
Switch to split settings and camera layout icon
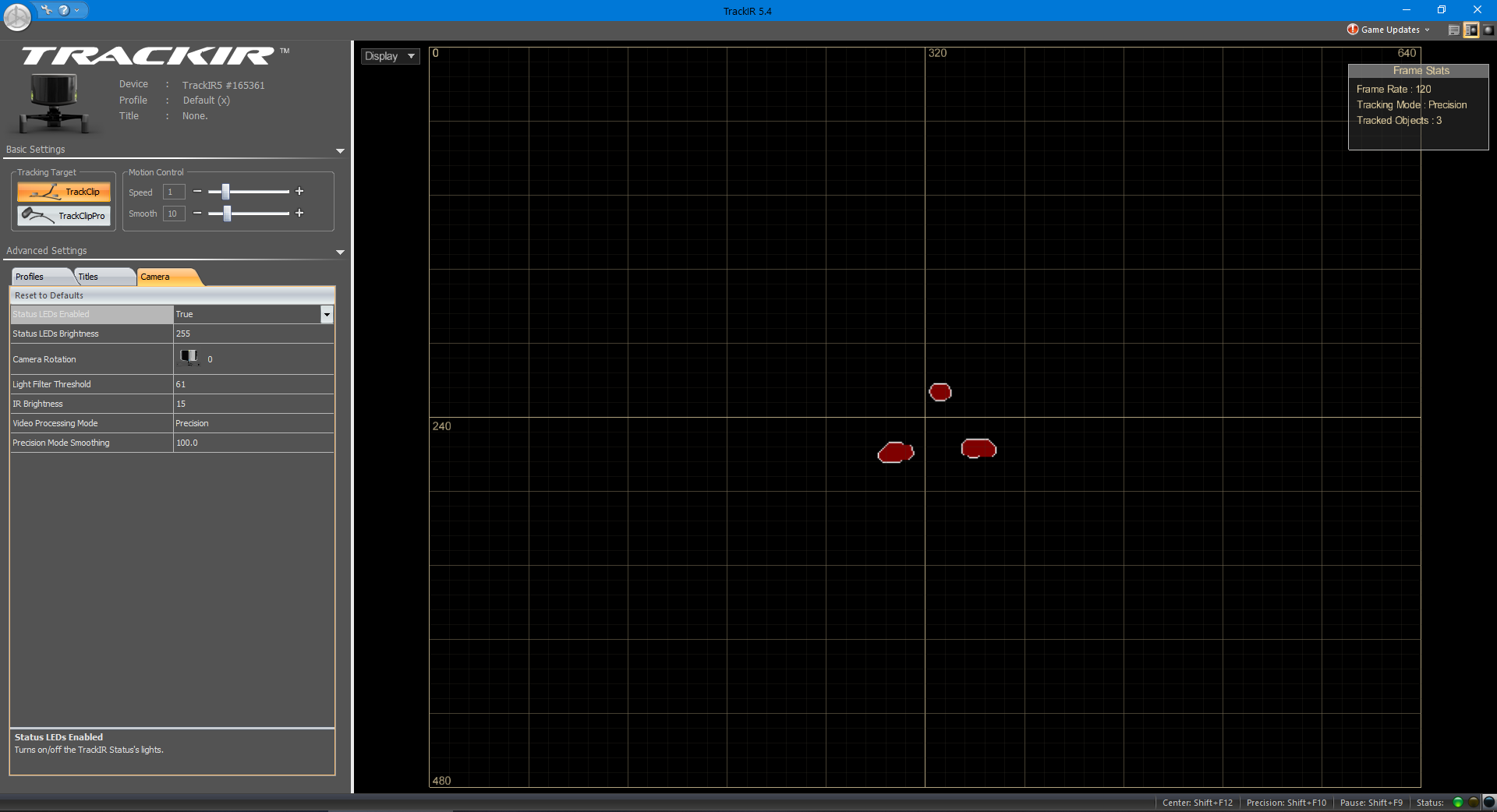[x=1471, y=30]
